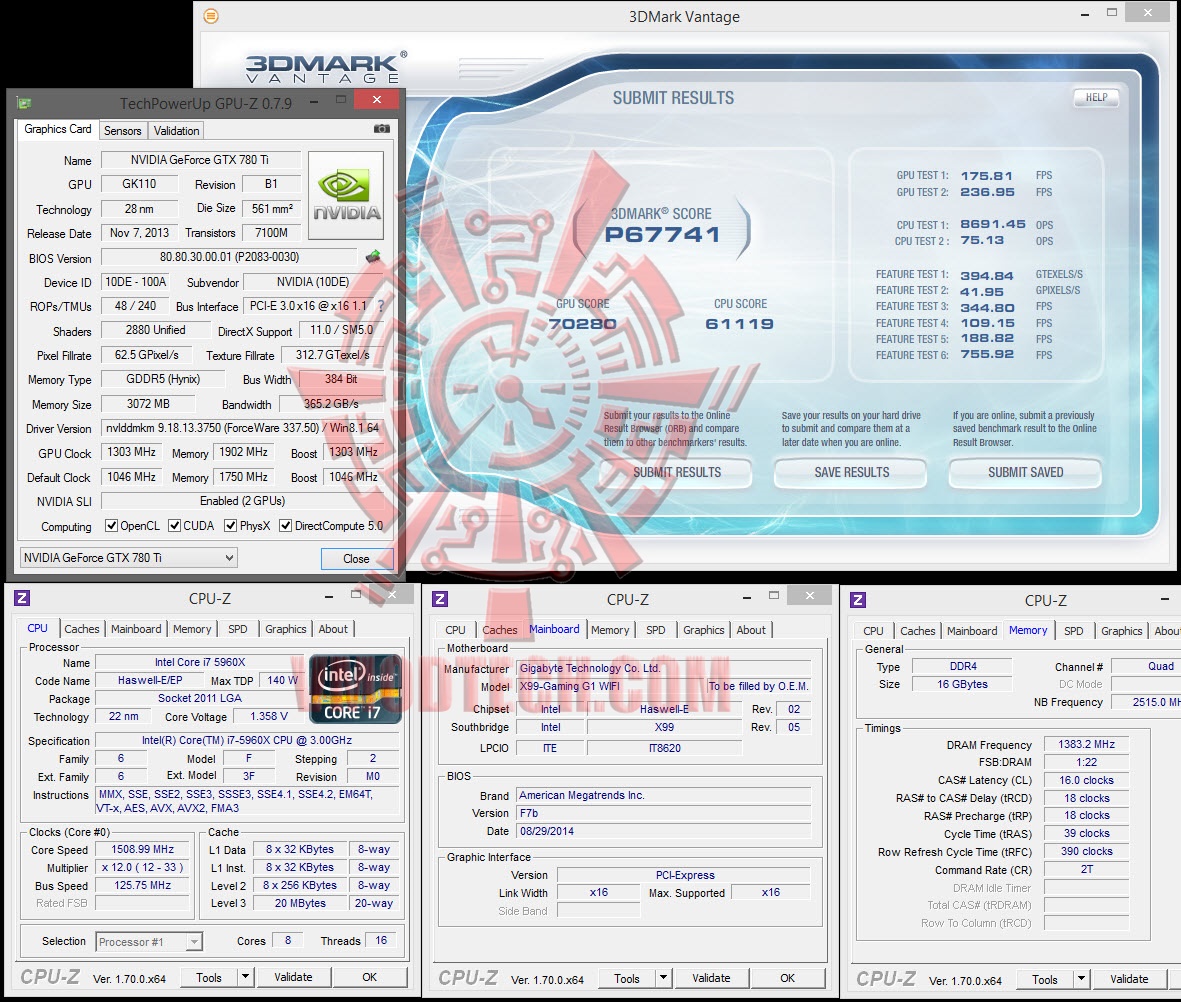Image resolution: width=1181 pixels, height=1002 pixels.
Task: Click the Core Speed value 1508.99 MHz
Action: click(142, 849)
